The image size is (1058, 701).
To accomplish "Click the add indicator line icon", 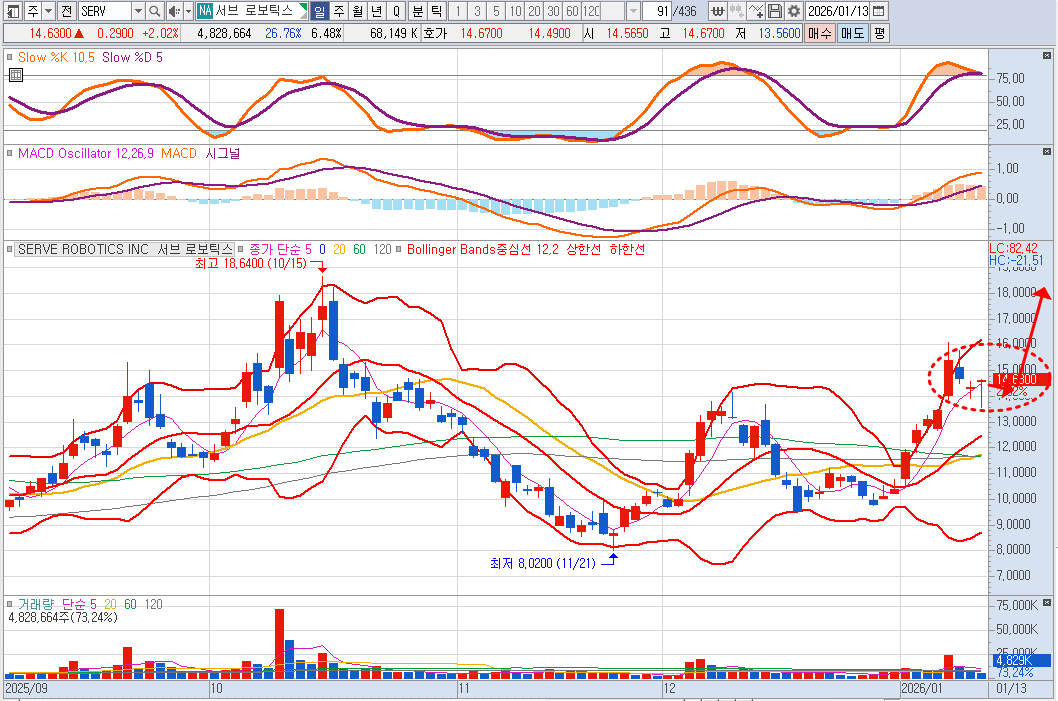I will tap(756, 11).
